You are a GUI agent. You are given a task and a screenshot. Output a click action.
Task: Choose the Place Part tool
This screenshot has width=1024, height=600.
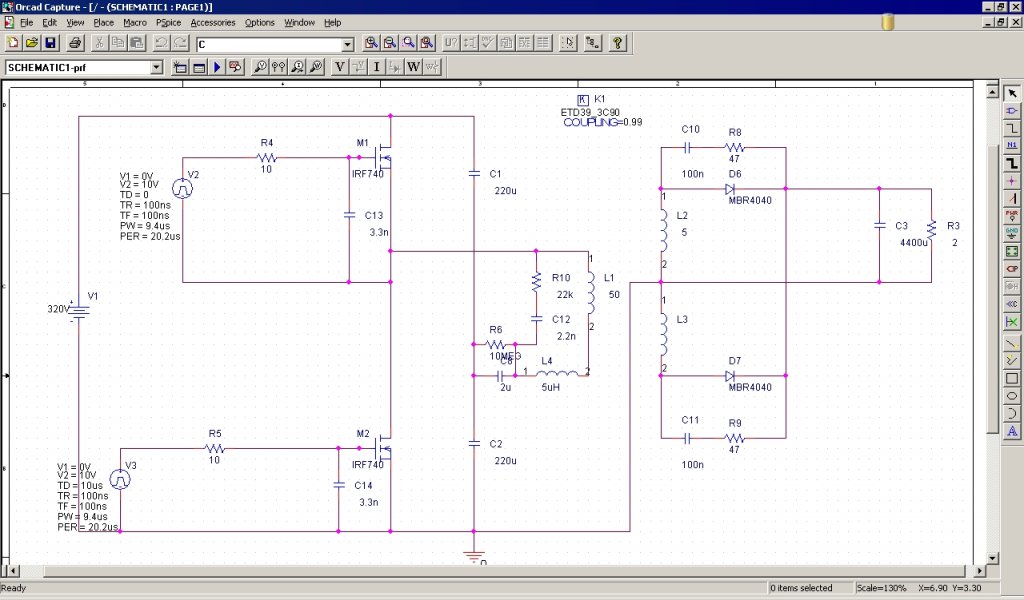[1012, 111]
